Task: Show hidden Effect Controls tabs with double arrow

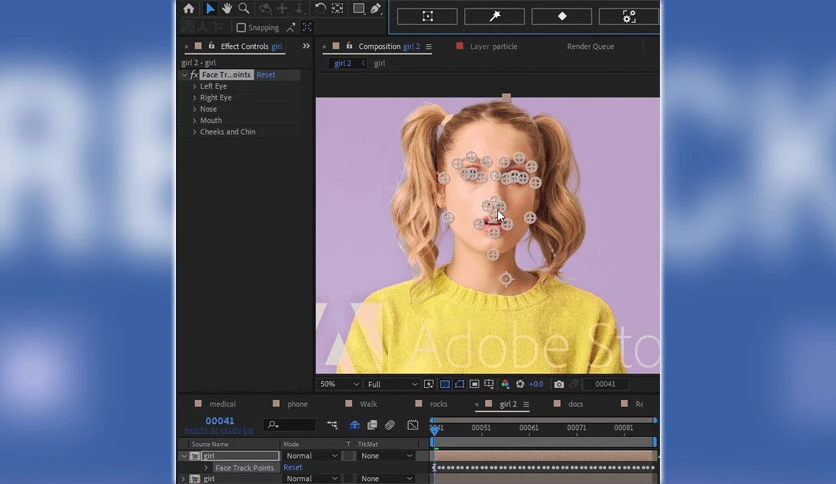Action: coord(306,46)
